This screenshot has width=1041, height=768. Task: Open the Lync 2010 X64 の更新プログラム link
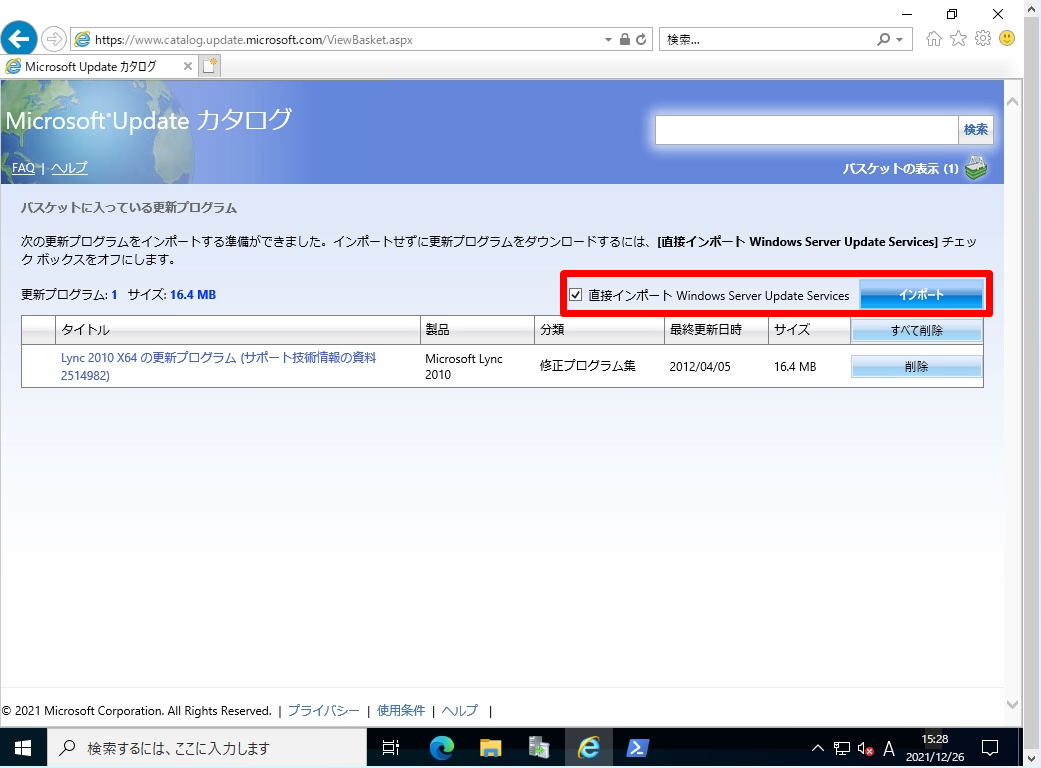(x=218, y=366)
